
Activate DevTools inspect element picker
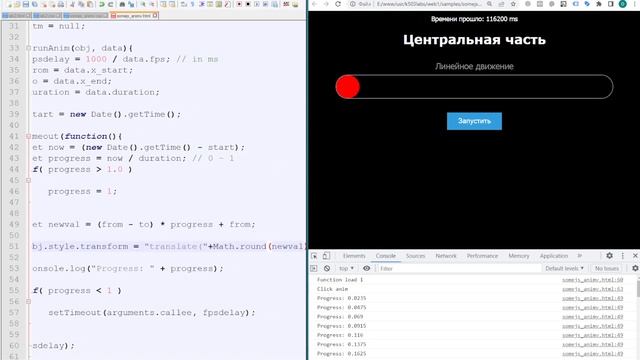(314, 256)
